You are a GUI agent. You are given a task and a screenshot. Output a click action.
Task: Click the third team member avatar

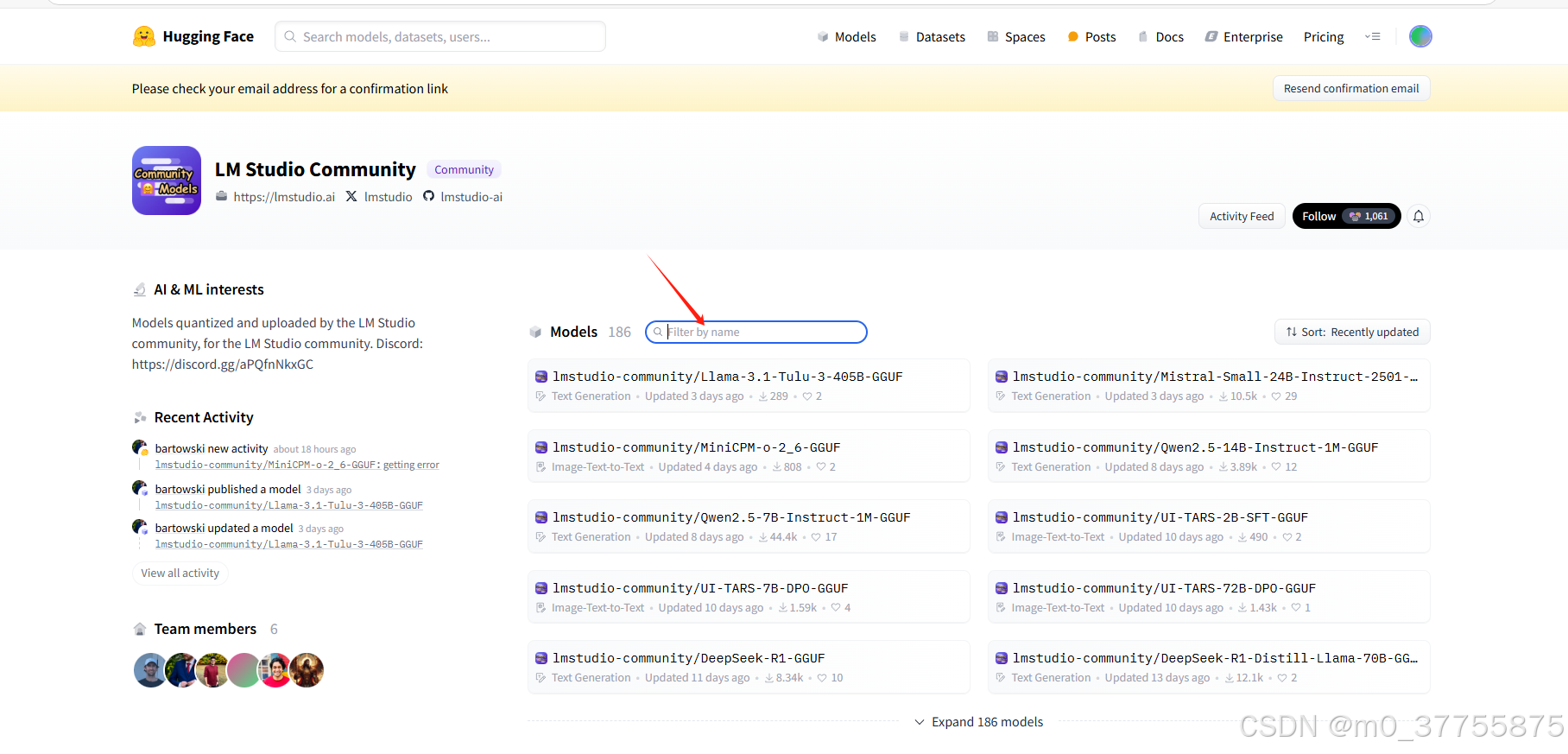click(x=212, y=670)
